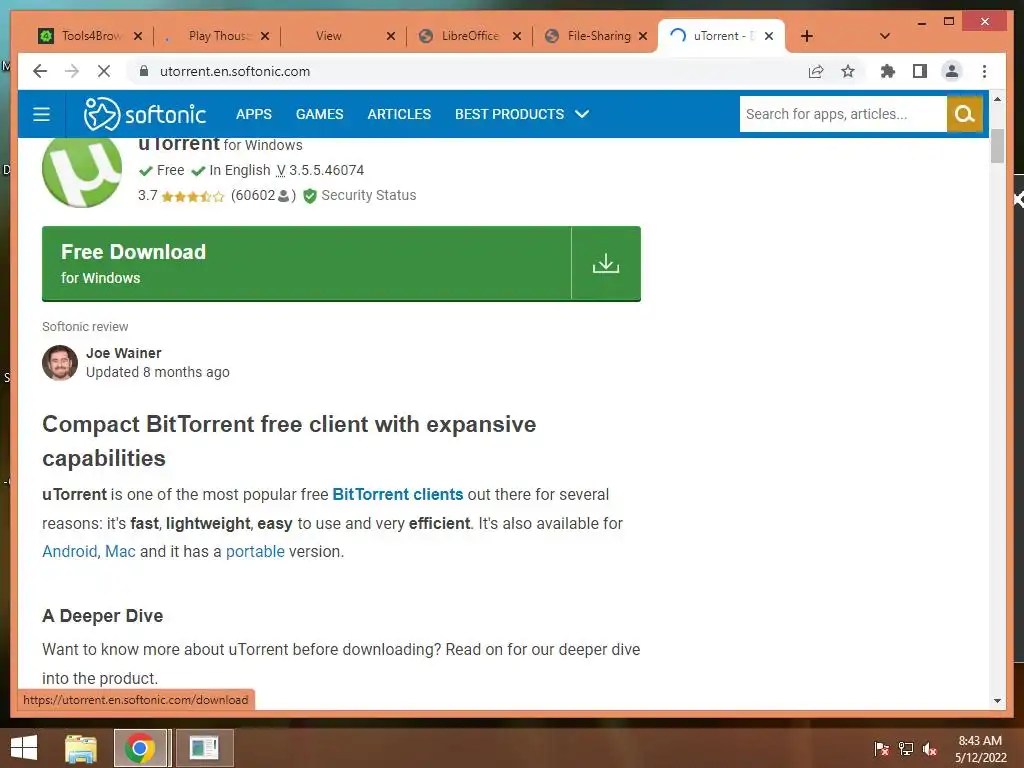Click the scrollbar down arrow

click(x=997, y=701)
